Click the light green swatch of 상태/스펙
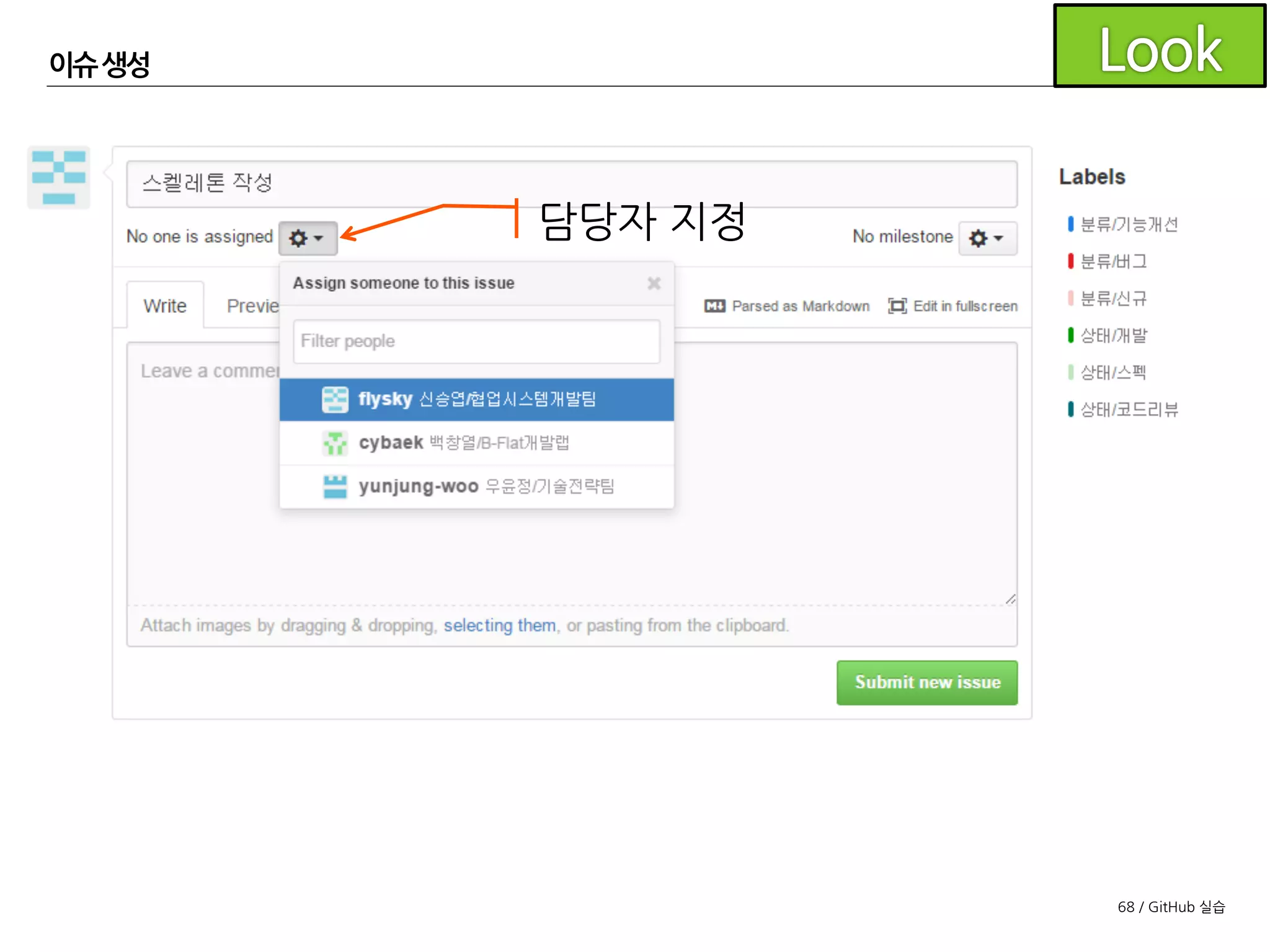 [1070, 372]
